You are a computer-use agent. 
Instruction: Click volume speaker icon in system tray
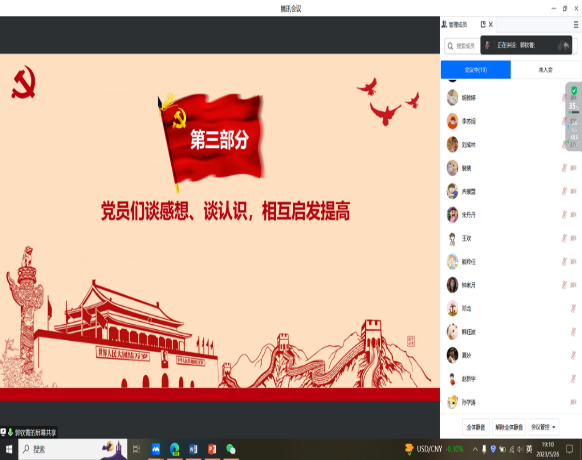[520, 449]
